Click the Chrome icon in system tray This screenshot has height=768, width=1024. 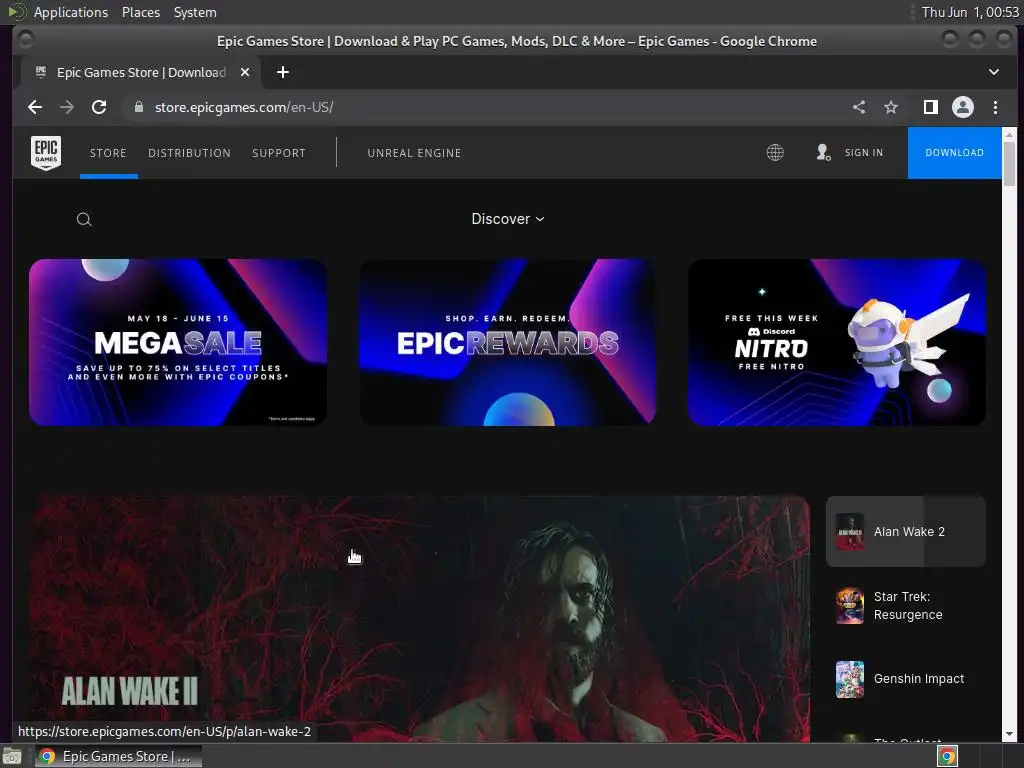947,757
